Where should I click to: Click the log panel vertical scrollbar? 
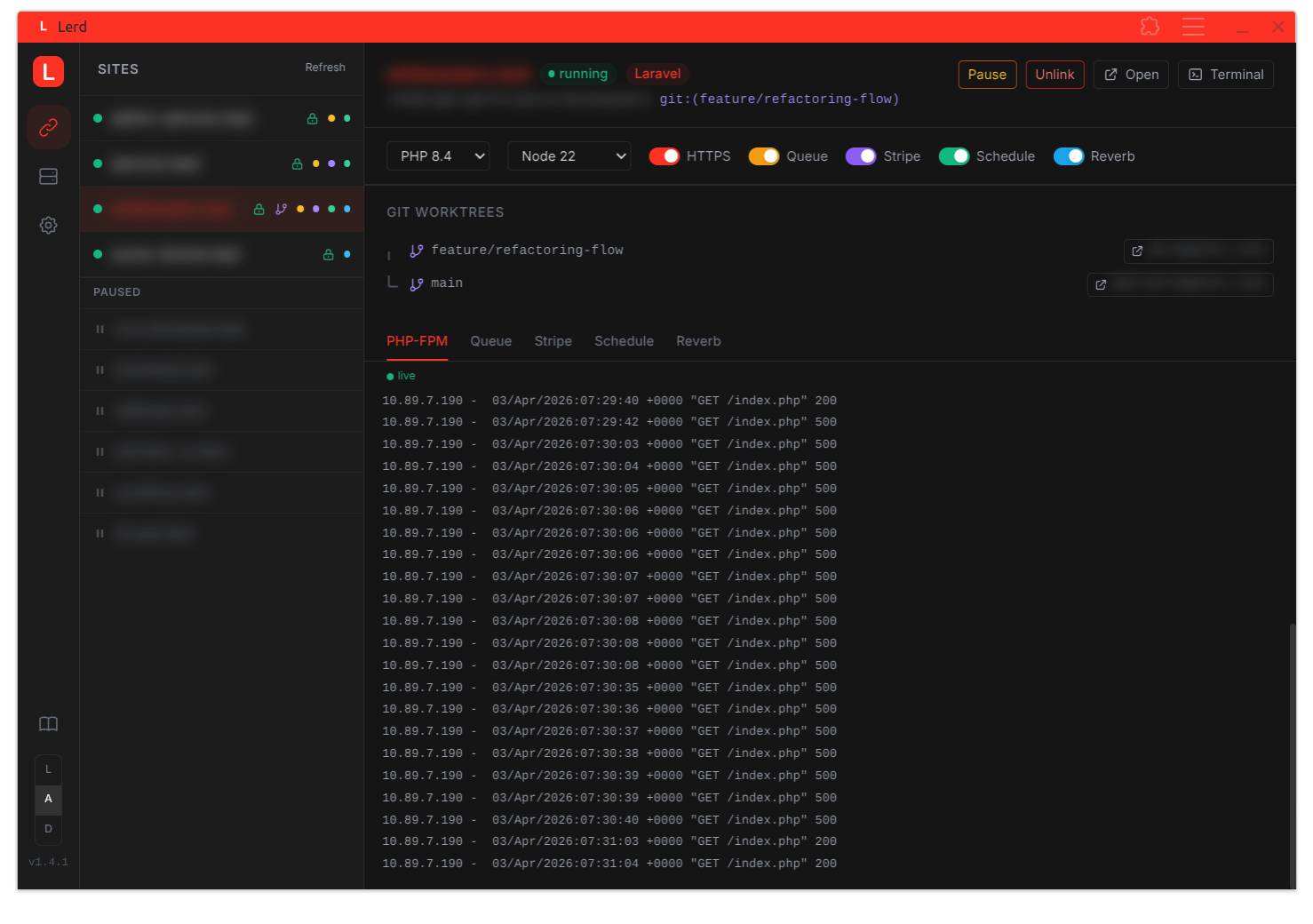click(1293, 755)
